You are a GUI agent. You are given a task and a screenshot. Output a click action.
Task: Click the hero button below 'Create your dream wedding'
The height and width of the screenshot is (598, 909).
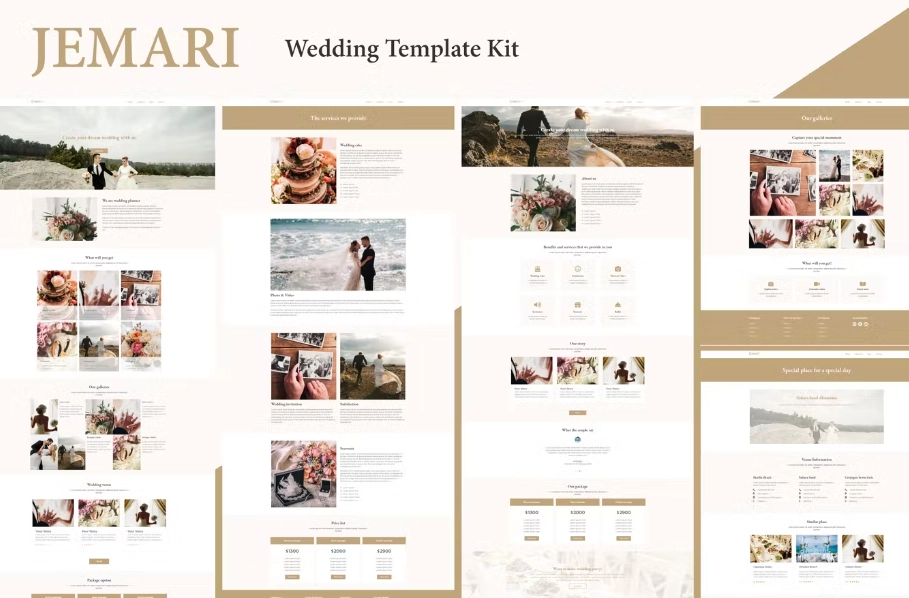[x=99, y=149]
